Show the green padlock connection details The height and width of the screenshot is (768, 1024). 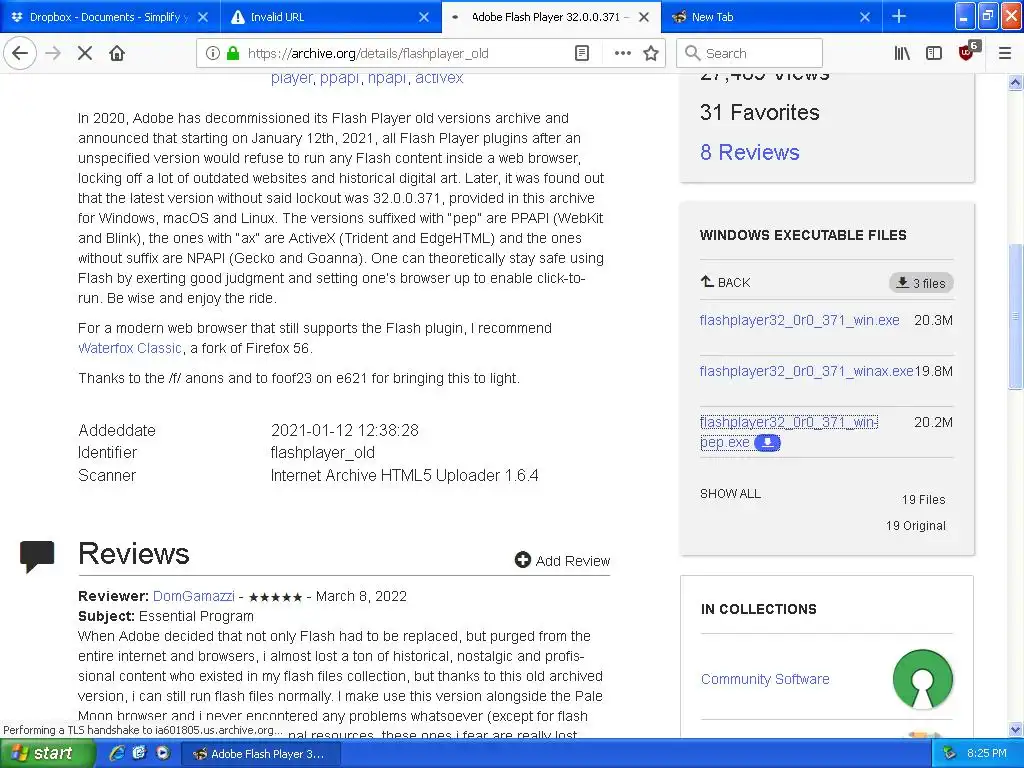tap(232, 53)
